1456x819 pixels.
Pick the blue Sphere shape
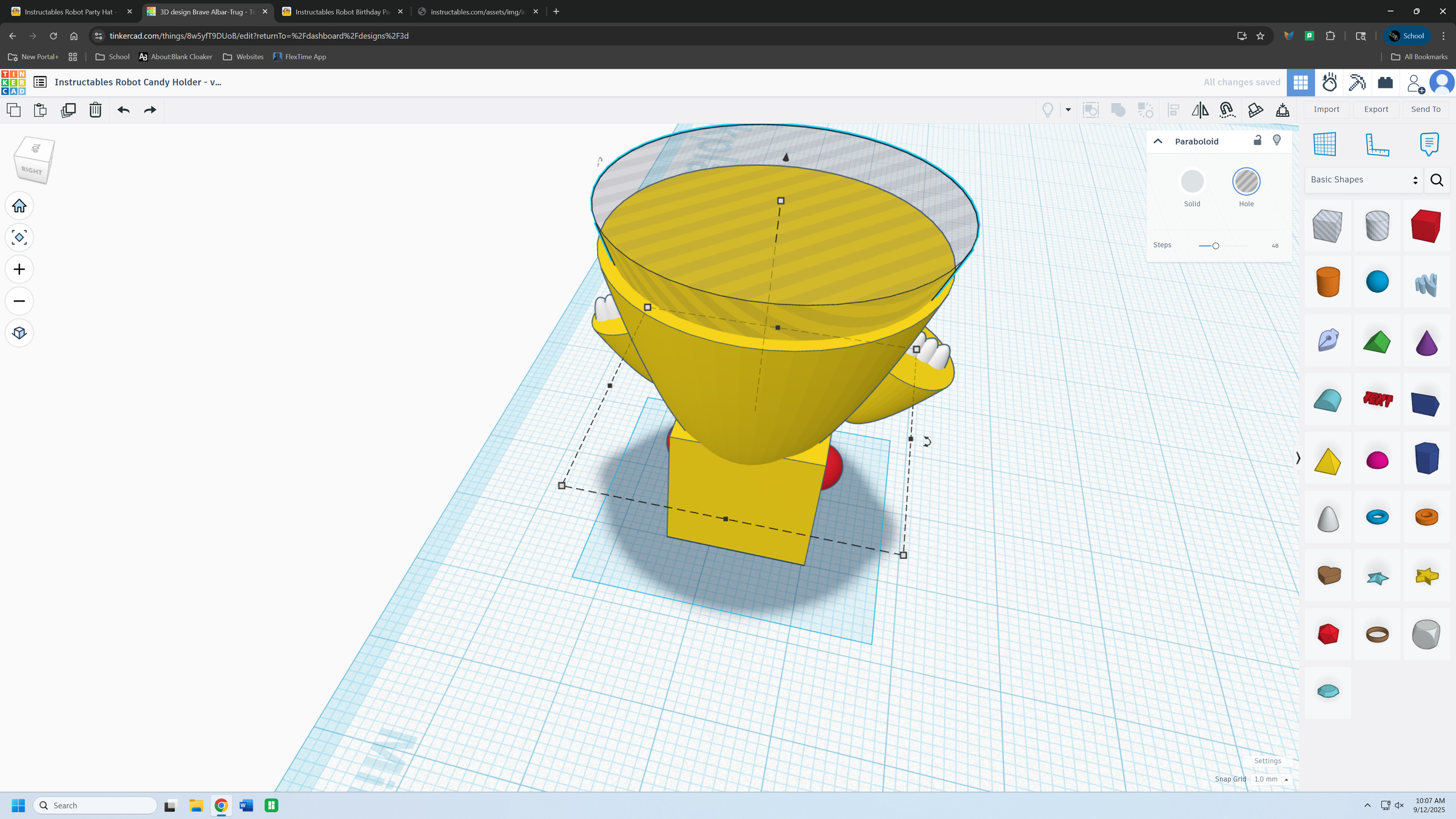(1377, 281)
